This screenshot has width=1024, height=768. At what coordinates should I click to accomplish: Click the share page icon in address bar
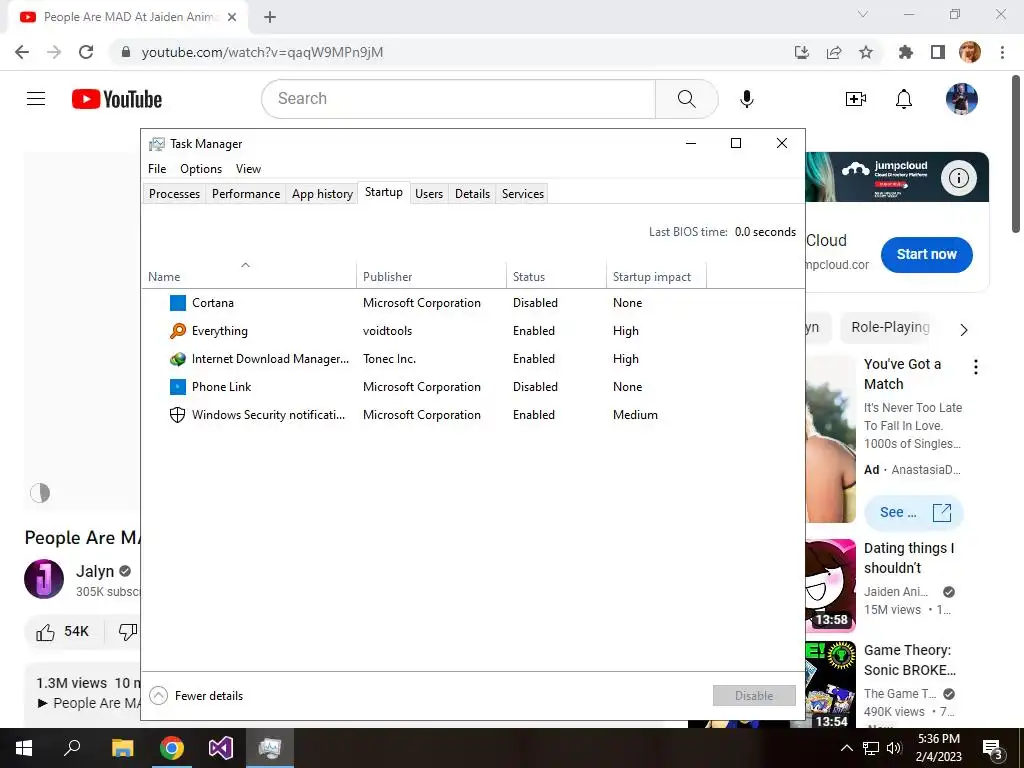[x=834, y=52]
